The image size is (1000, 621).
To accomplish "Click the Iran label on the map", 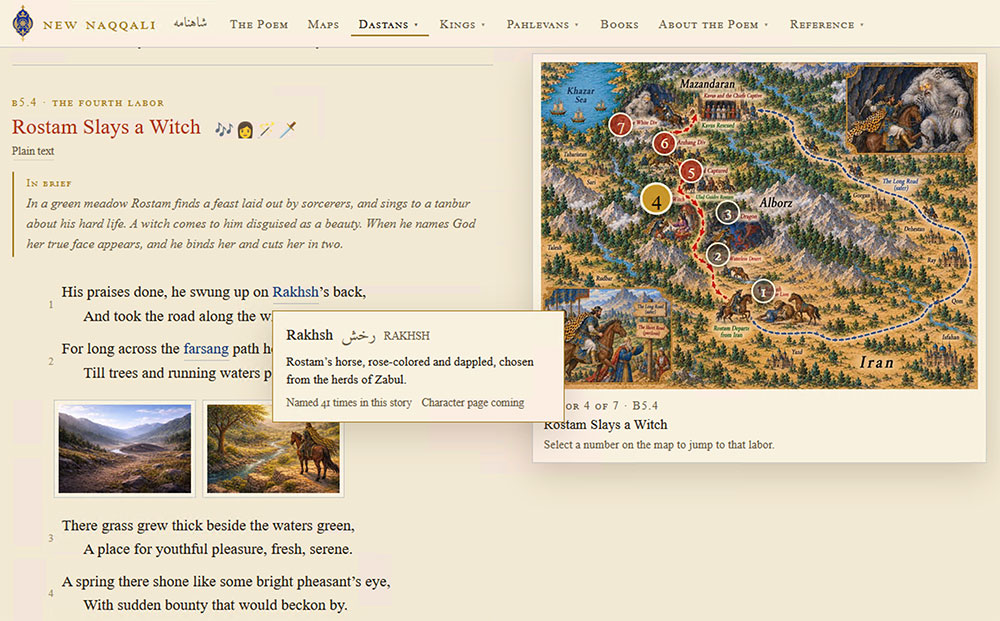I will (876, 362).
